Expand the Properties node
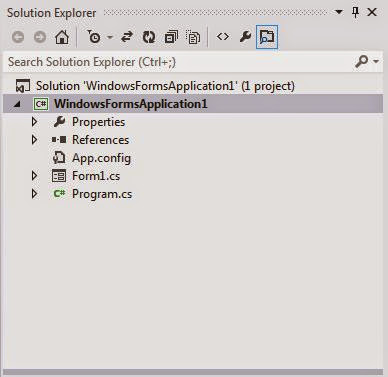The image size is (388, 377). pos(34,122)
